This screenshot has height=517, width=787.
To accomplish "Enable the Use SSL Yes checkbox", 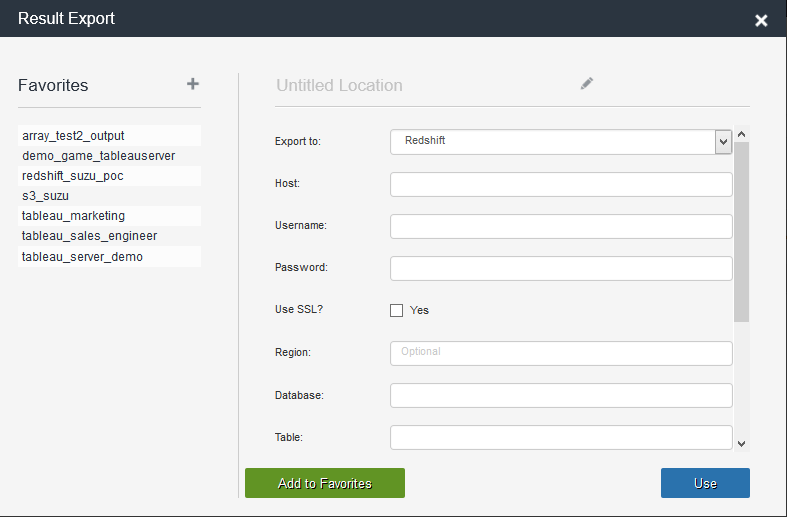I will point(397,310).
